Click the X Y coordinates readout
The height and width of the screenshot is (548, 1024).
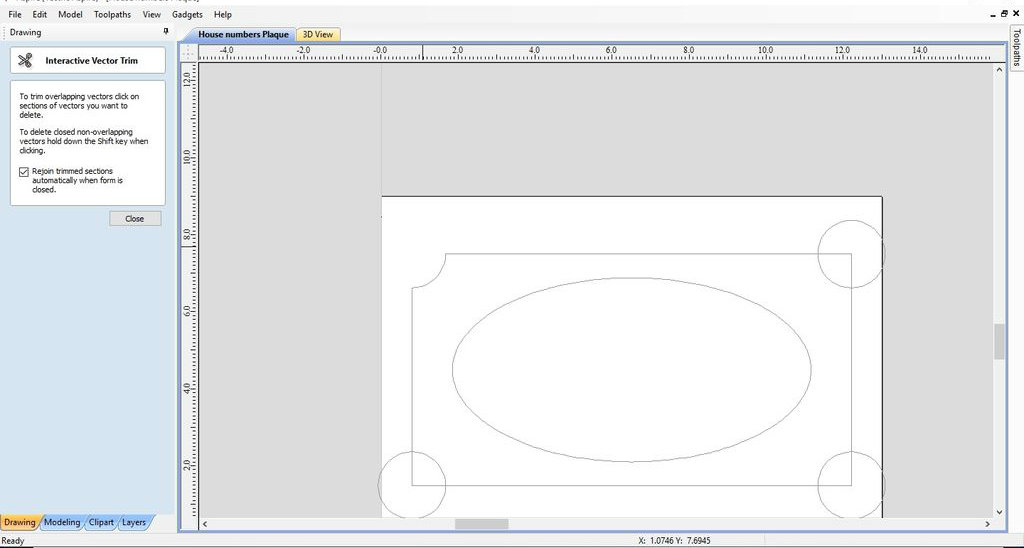[674, 541]
